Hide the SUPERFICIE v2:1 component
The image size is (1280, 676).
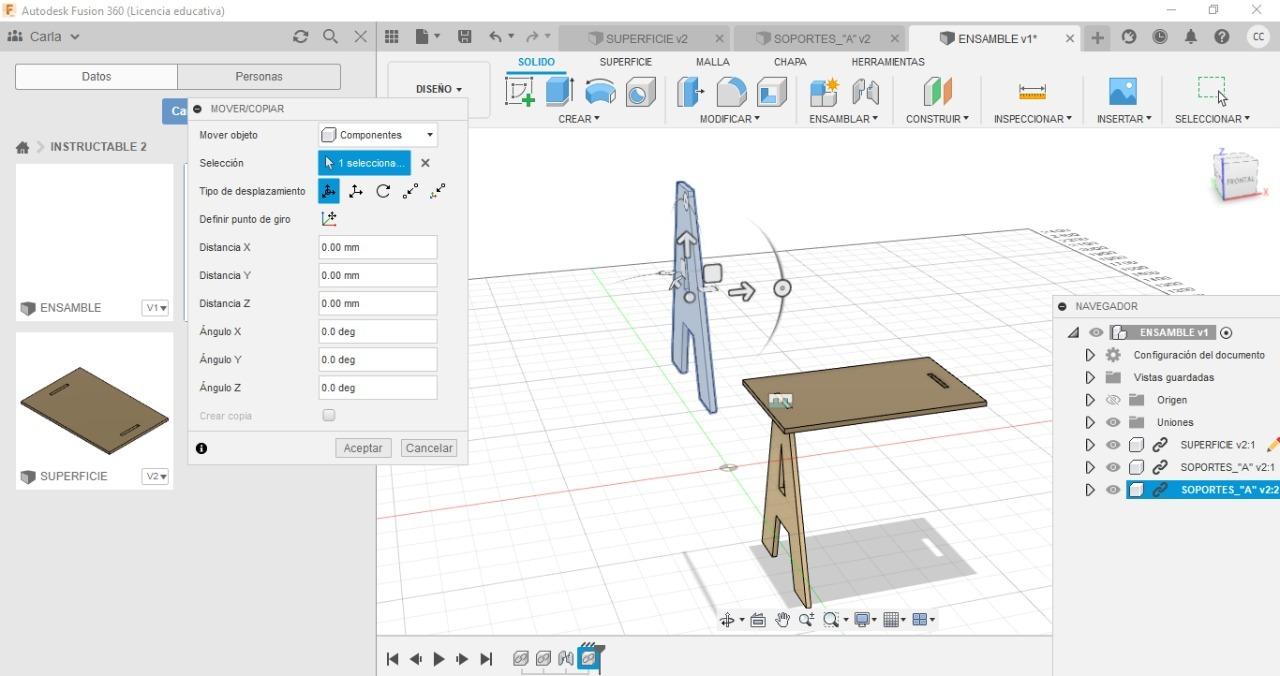(1113, 445)
